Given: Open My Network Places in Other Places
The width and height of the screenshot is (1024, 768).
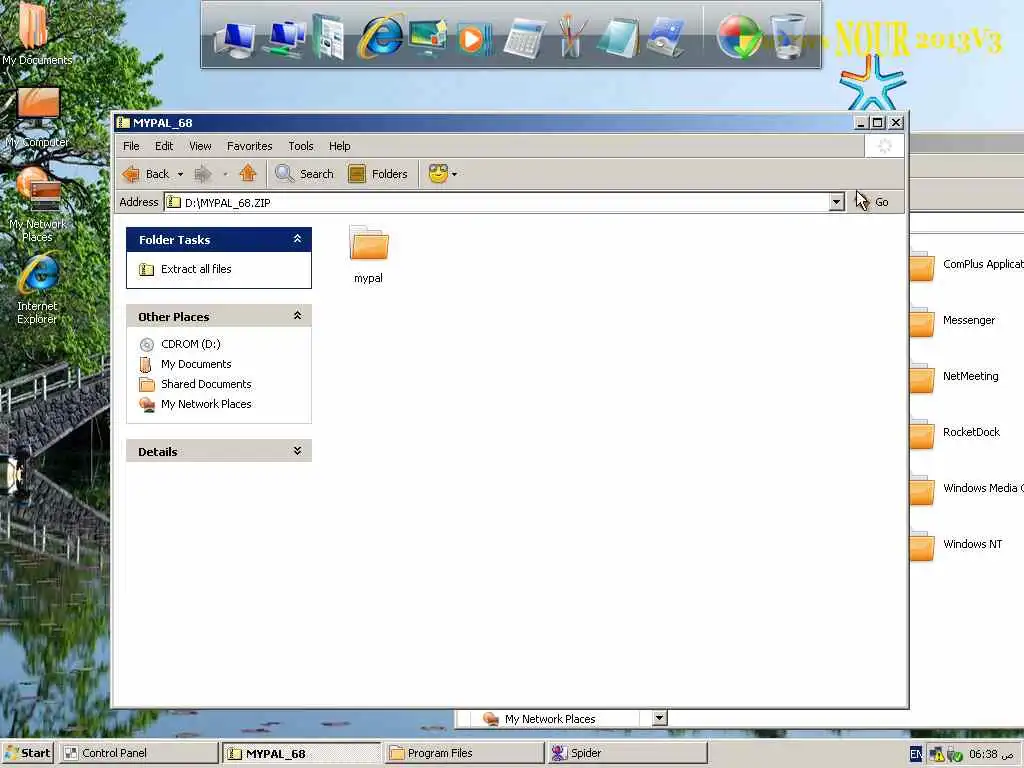Looking at the screenshot, I should (206, 404).
